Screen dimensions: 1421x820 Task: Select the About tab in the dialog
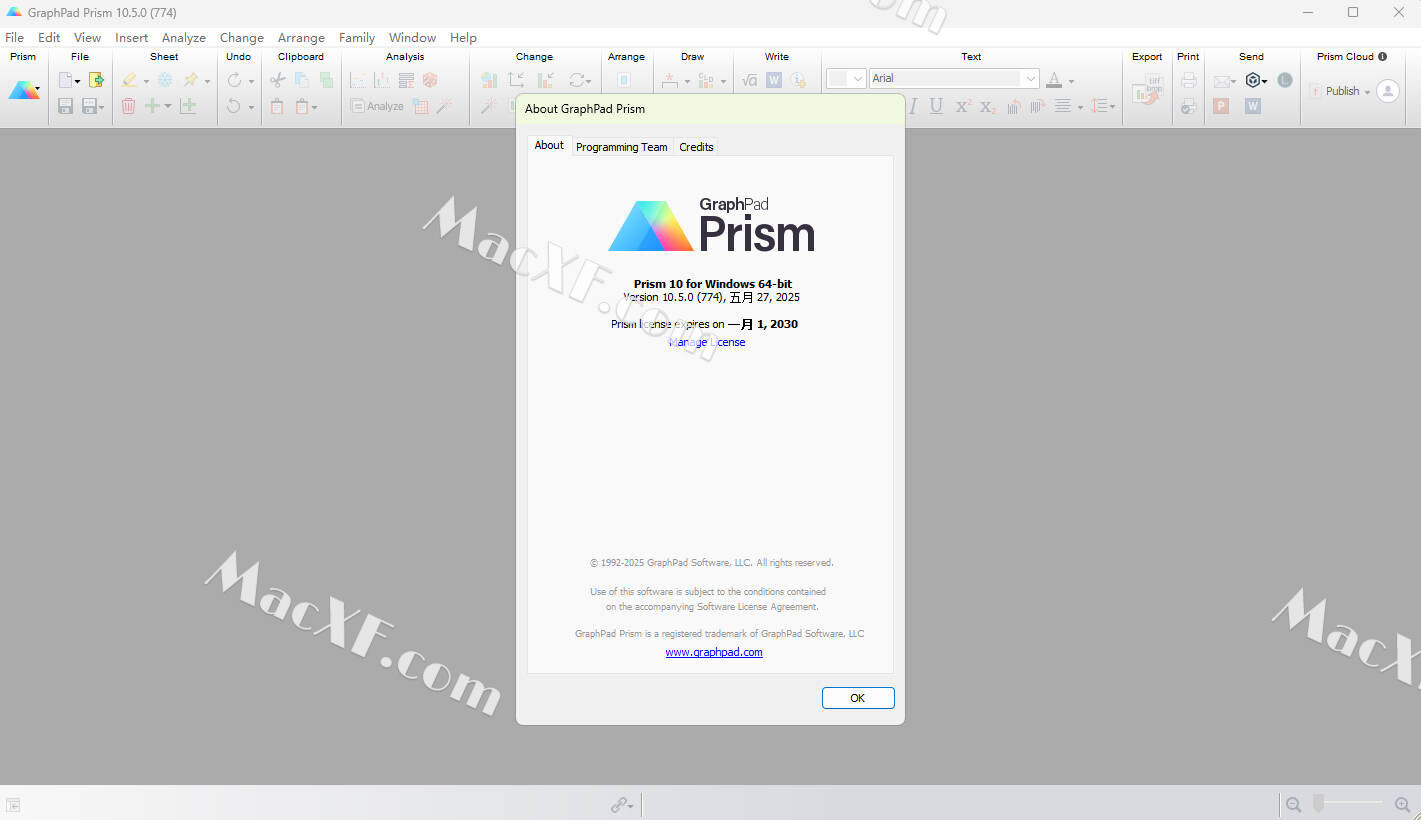point(549,145)
